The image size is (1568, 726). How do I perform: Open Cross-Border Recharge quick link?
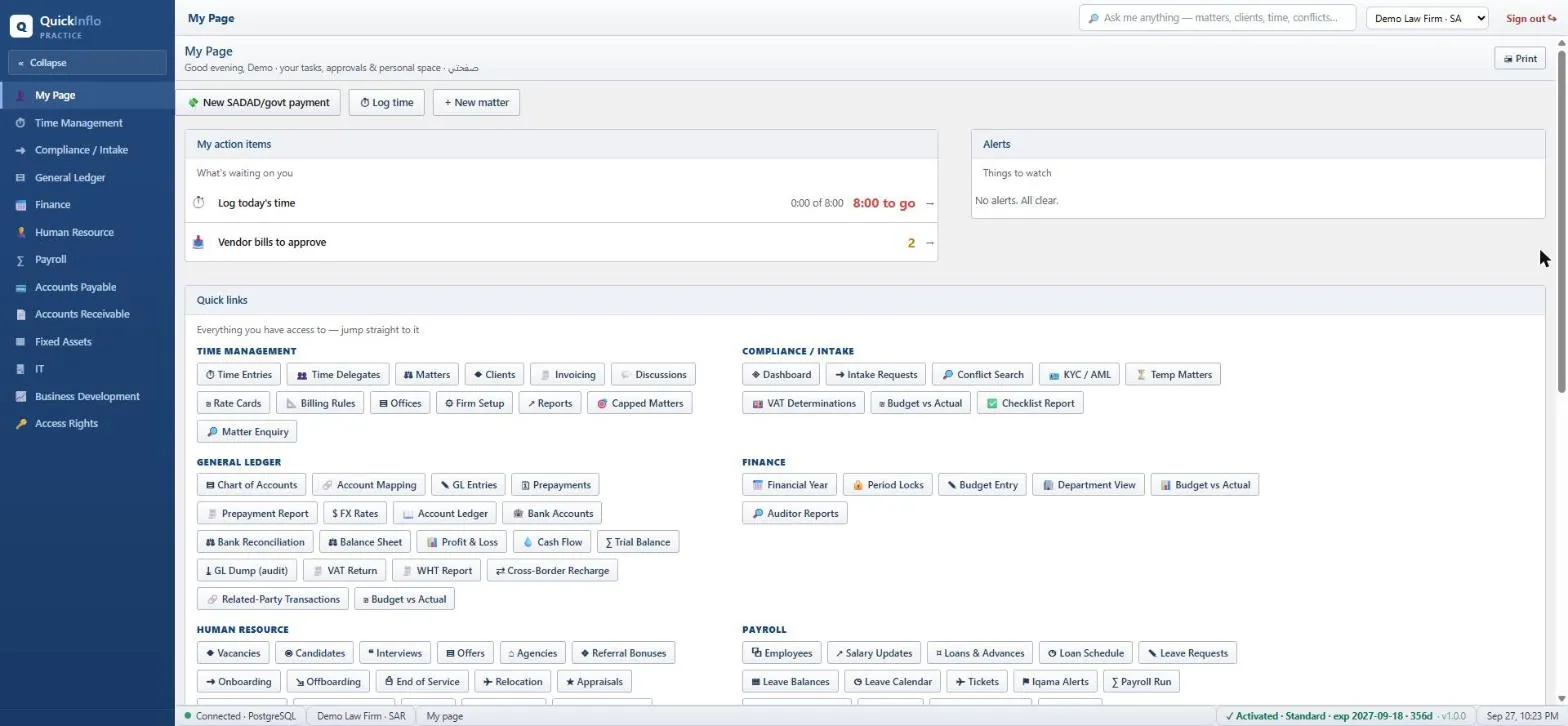pyautogui.click(x=552, y=571)
